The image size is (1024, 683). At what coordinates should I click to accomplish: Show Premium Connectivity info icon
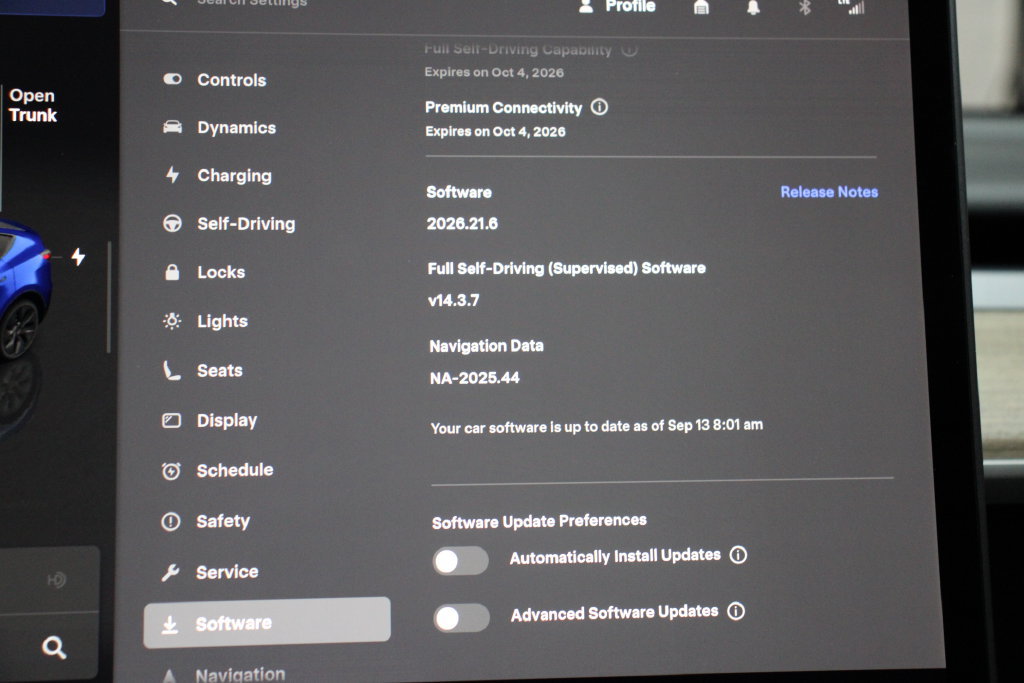pos(599,106)
